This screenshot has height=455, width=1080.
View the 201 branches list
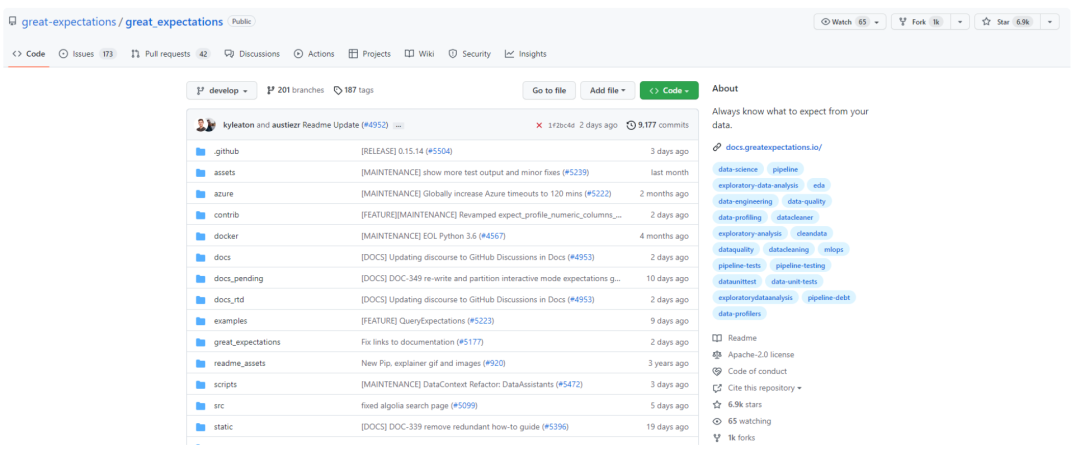[295, 90]
